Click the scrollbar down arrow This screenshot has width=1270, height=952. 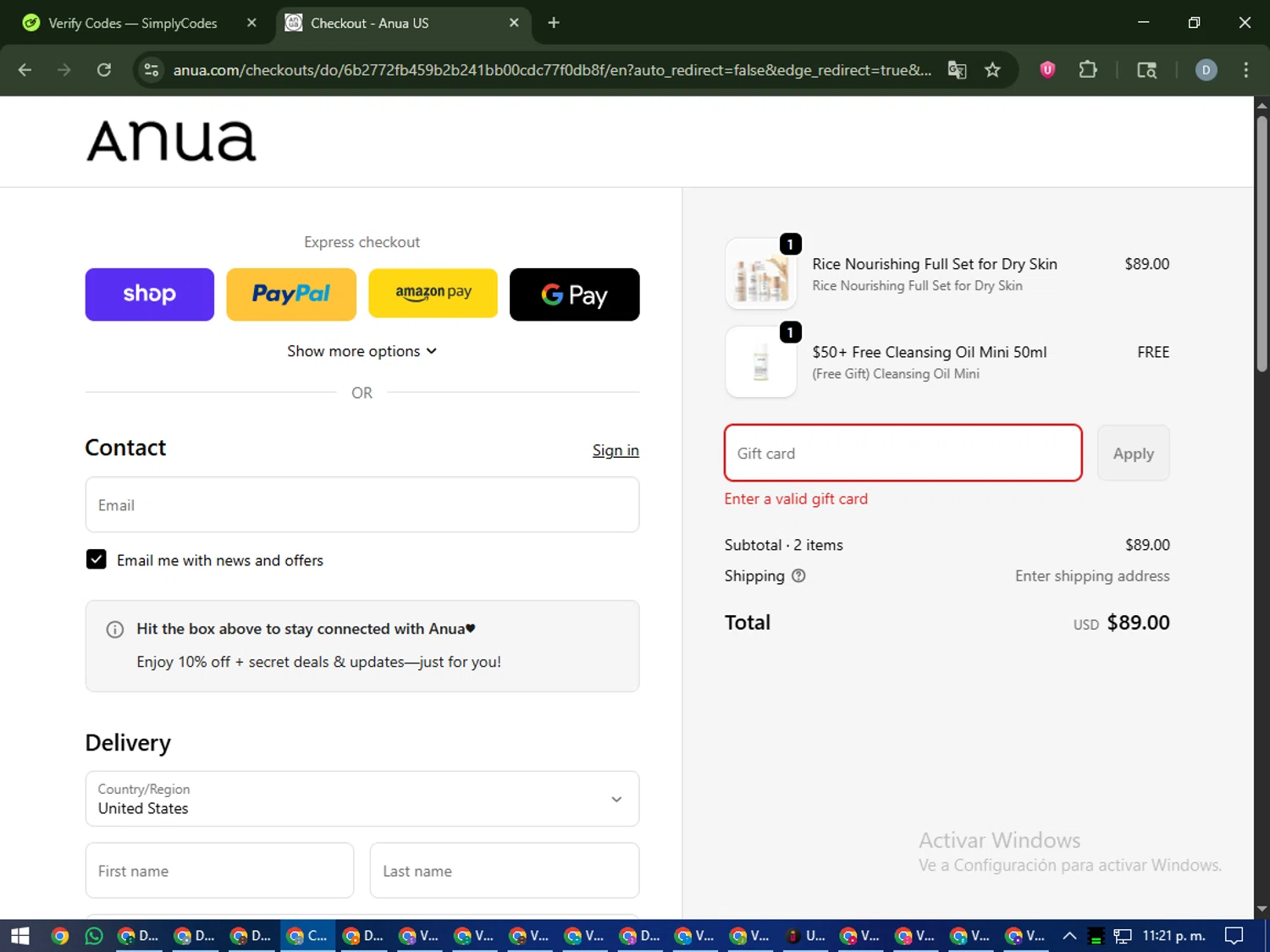1262,910
